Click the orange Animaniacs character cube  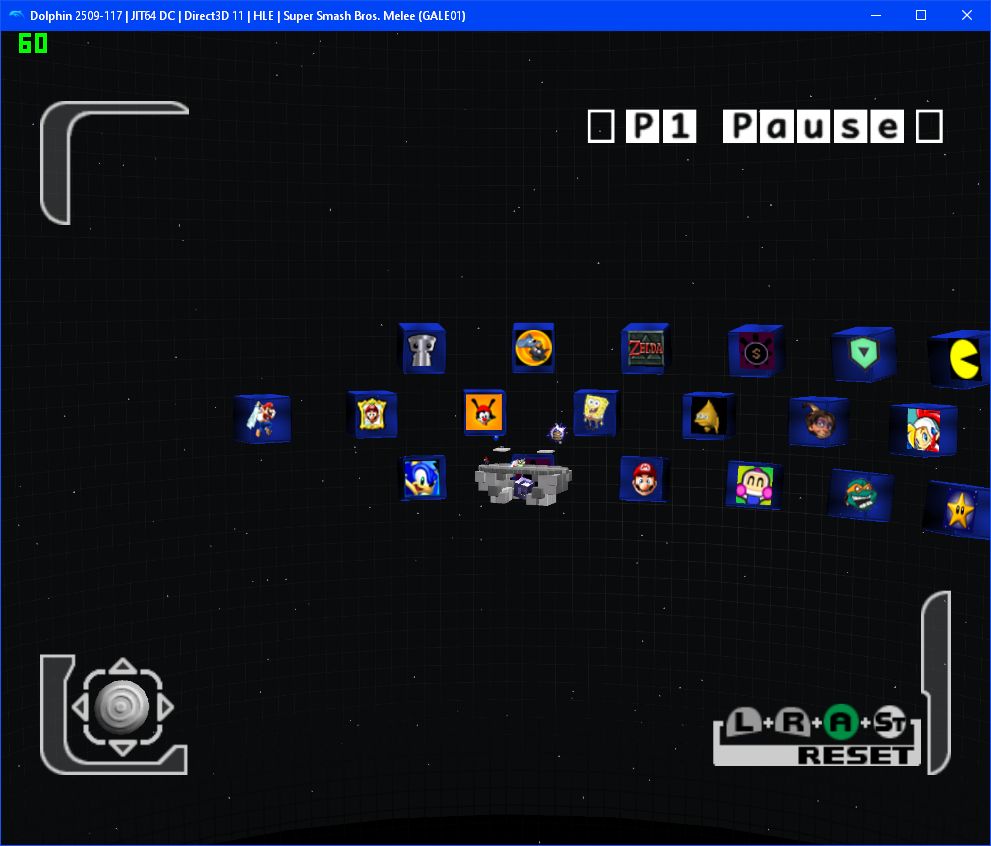(x=484, y=412)
